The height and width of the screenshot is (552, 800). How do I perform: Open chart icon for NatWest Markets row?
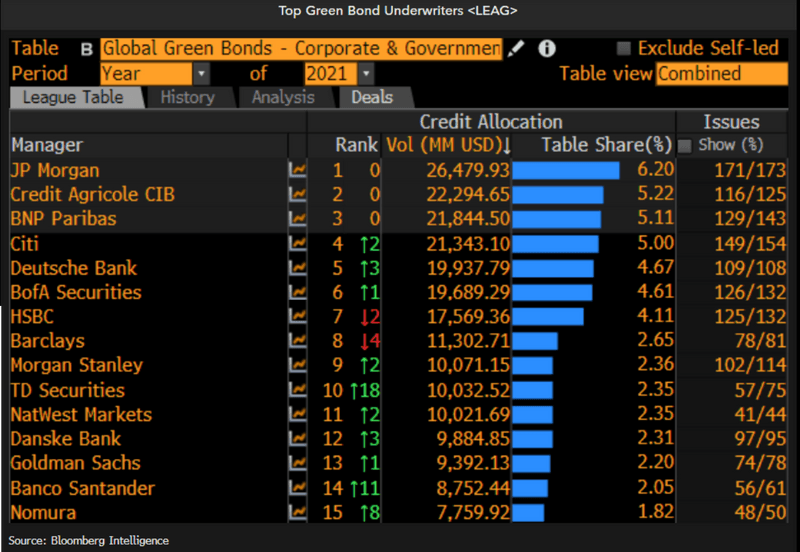297,414
